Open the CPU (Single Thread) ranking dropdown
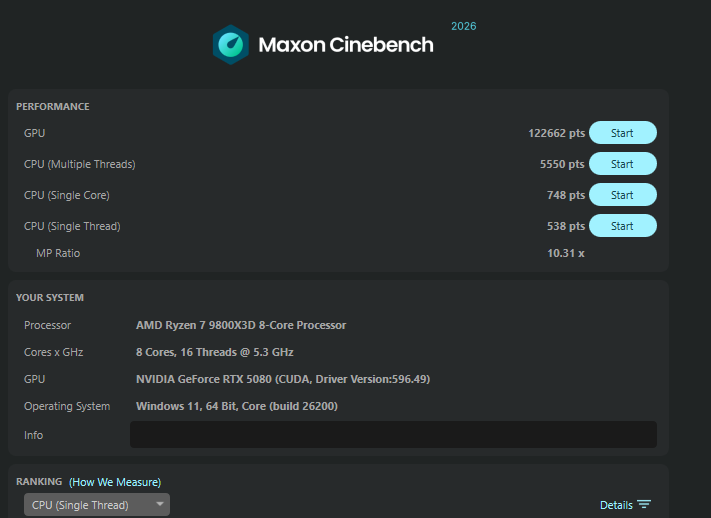The height and width of the screenshot is (518, 711). [97, 504]
